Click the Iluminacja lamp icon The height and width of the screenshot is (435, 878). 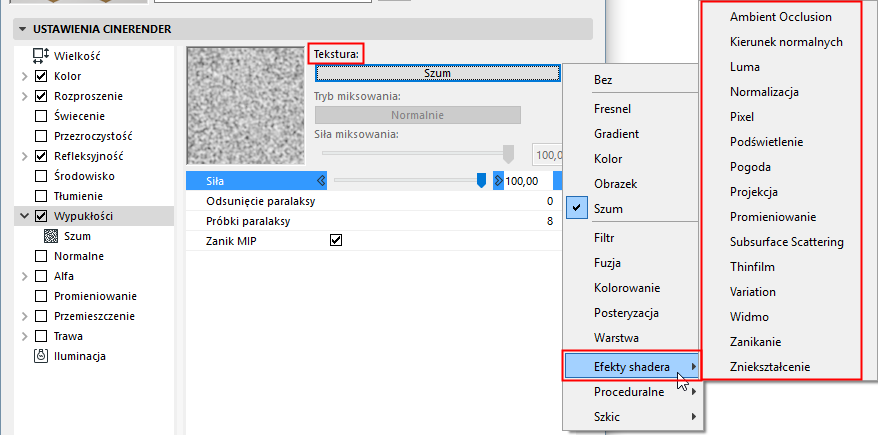[41, 356]
